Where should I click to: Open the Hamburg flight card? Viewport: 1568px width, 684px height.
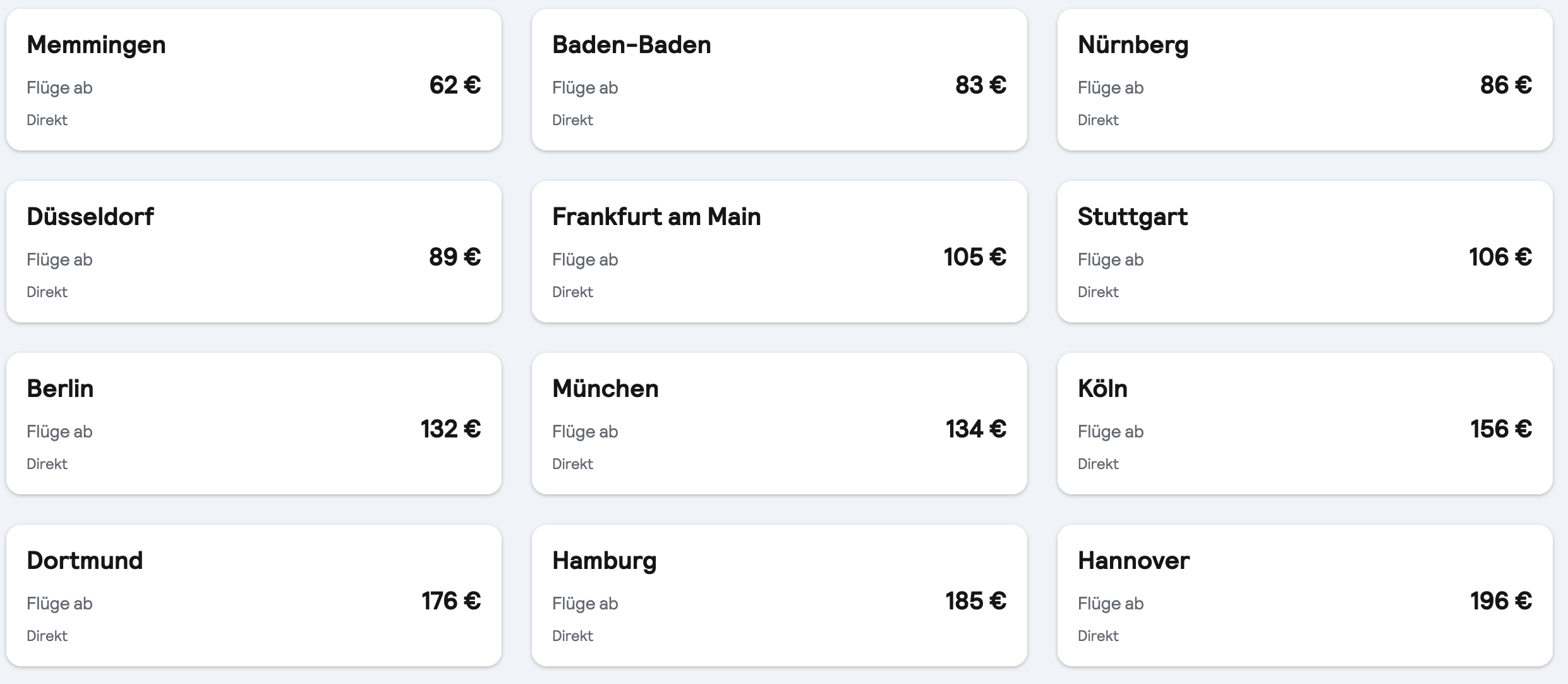pos(779,595)
